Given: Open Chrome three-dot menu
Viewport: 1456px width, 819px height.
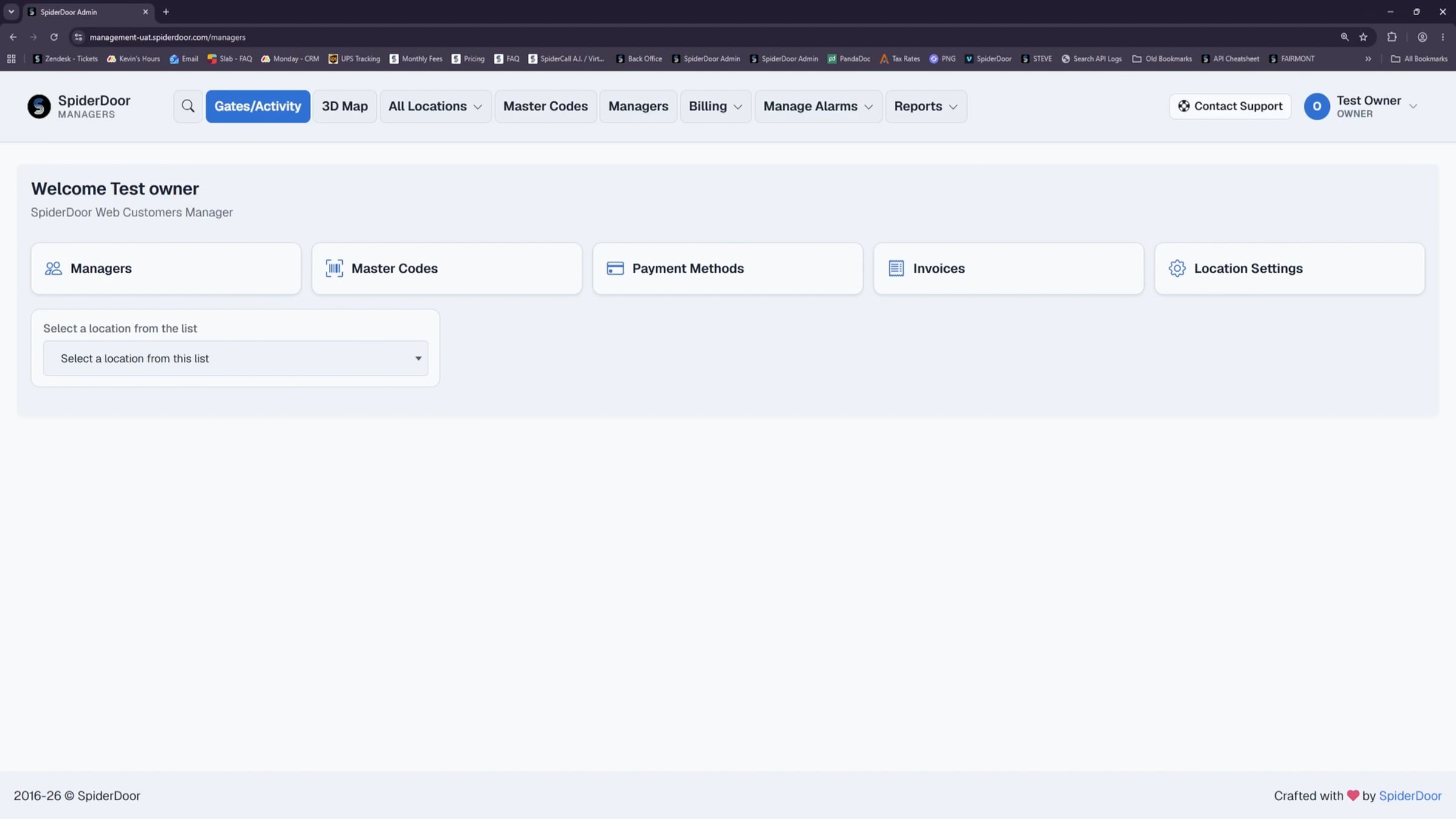Looking at the screenshot, I should point(1443,37).
